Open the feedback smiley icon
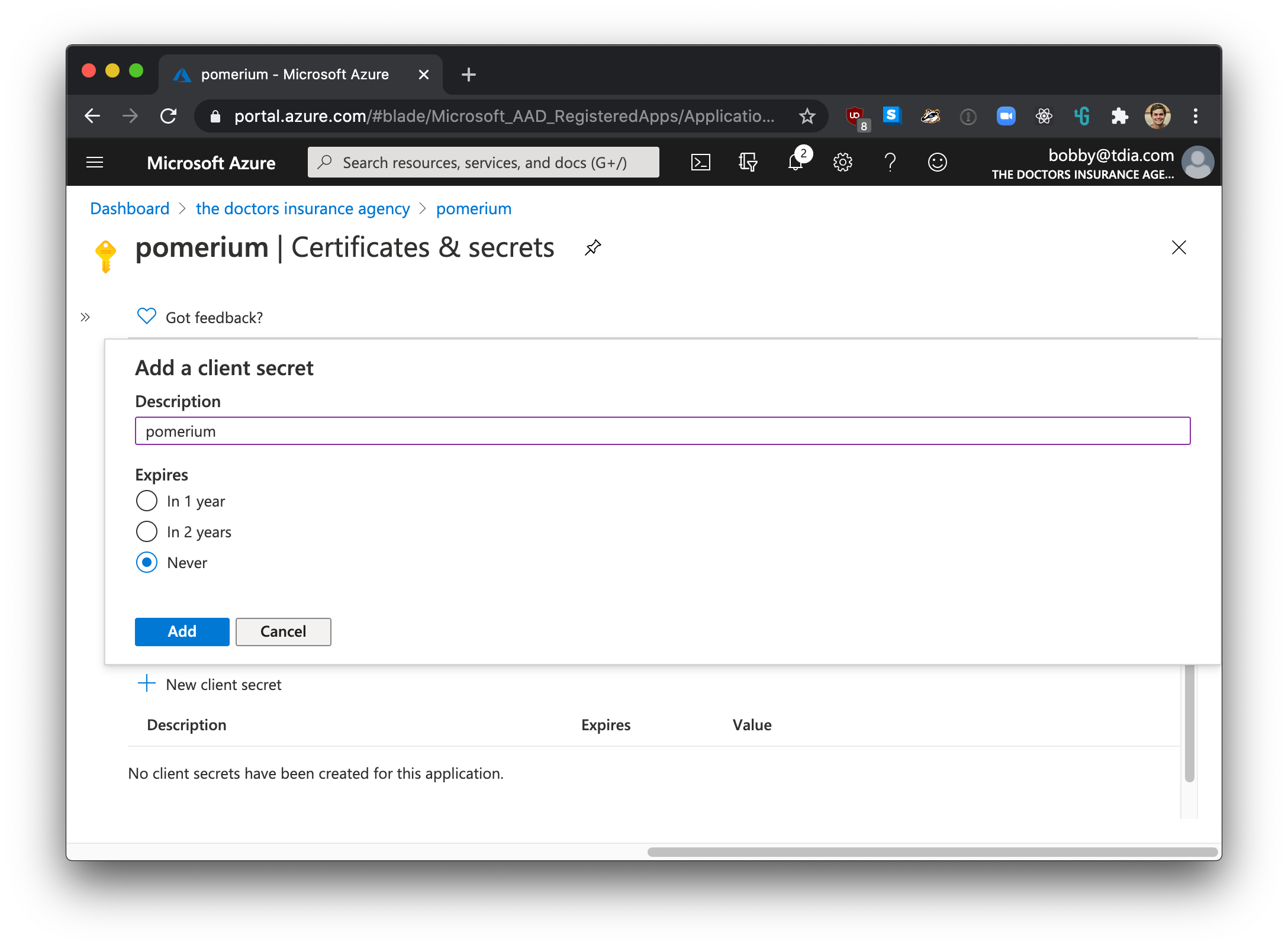 [x=938, y=162]
